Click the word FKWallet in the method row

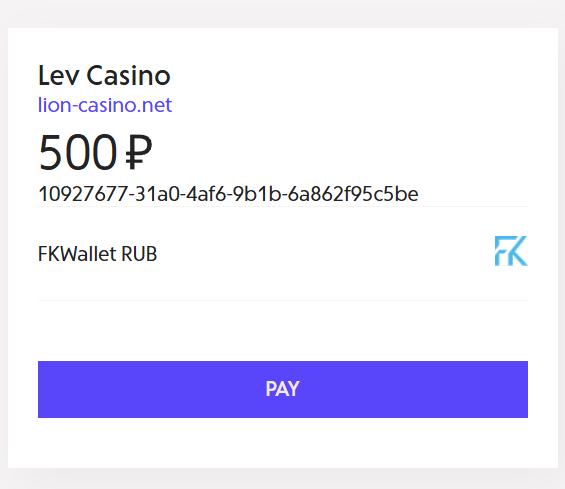coord(77,254)
